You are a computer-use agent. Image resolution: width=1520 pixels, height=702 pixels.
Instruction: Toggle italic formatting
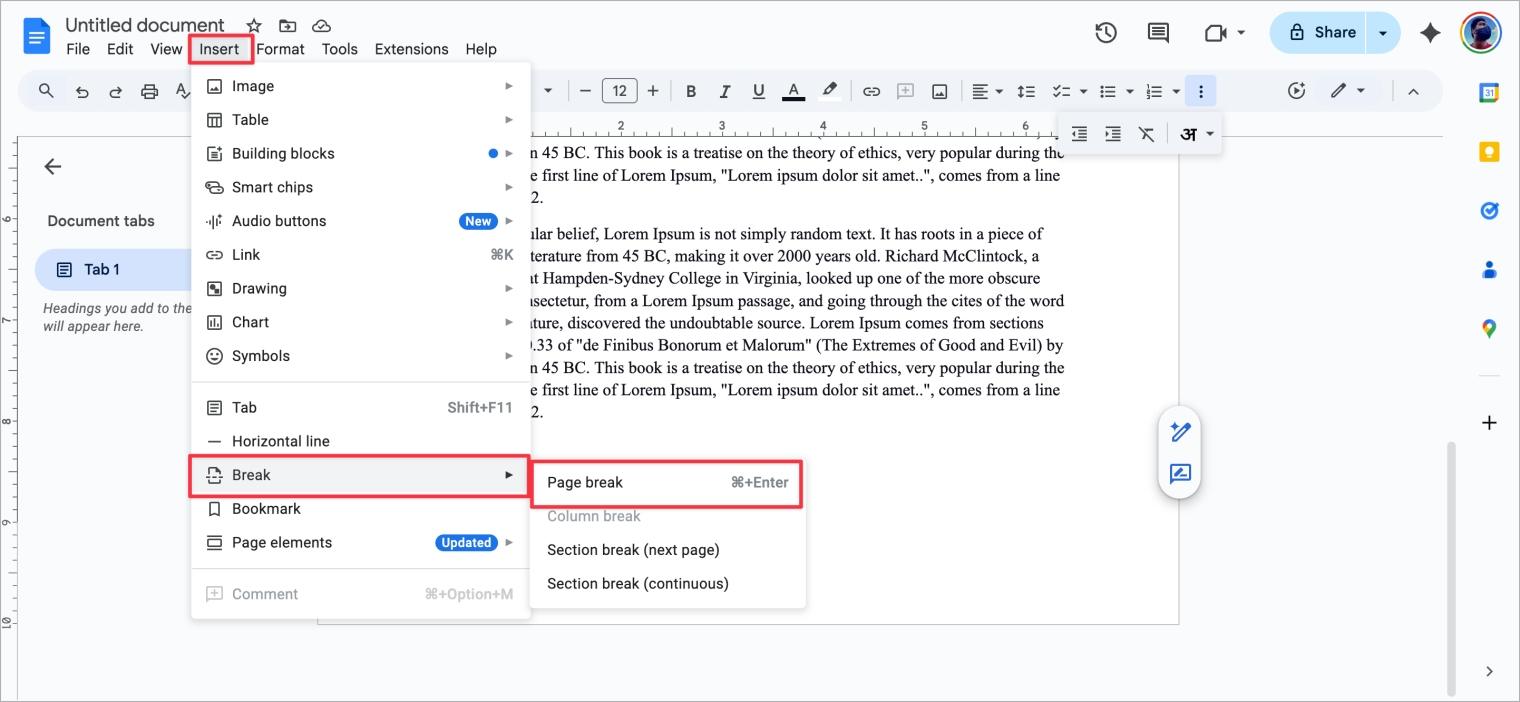click(x=725, y=91)
